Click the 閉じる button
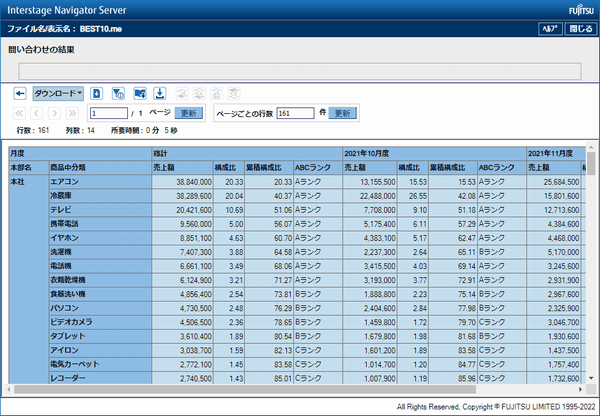The width and height of the screenshot is (600, 416). pyautogui.click(x=581, y=29)
